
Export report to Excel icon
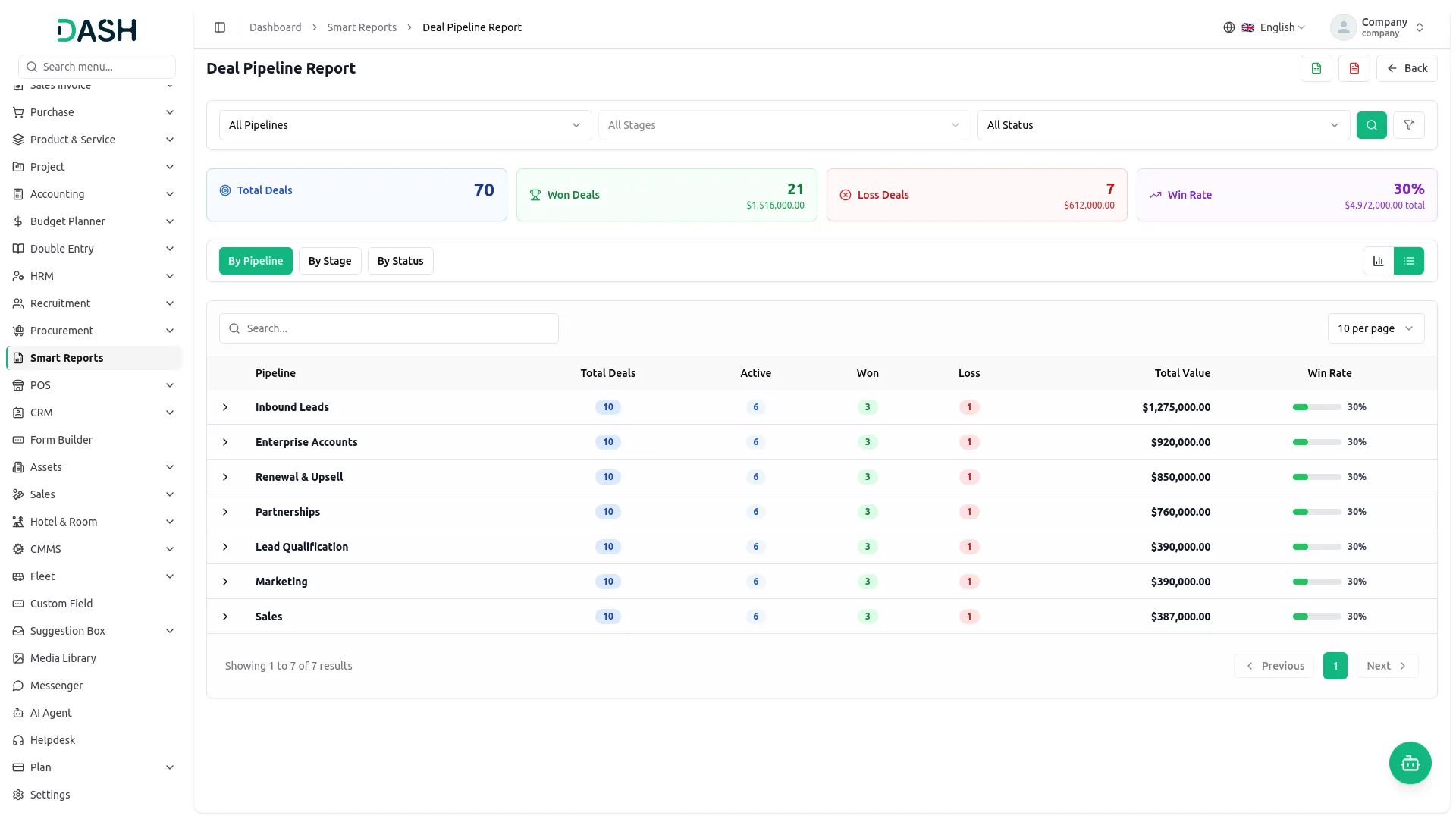click(x=1316, y=68)
